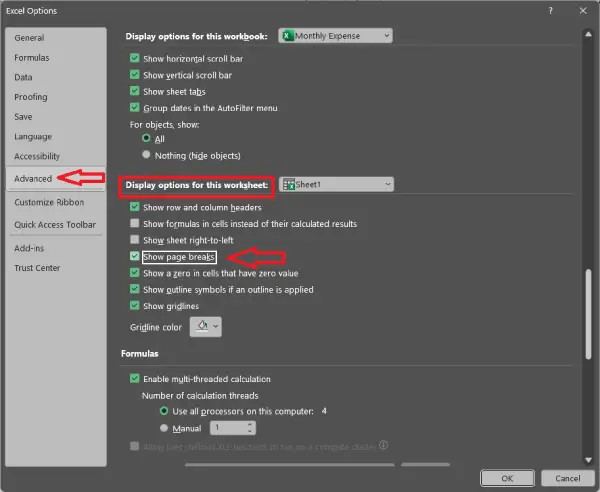The image size is (600, 492).
Task: Open Quick Access Toolbar settings
Action: tap(55, 225)
